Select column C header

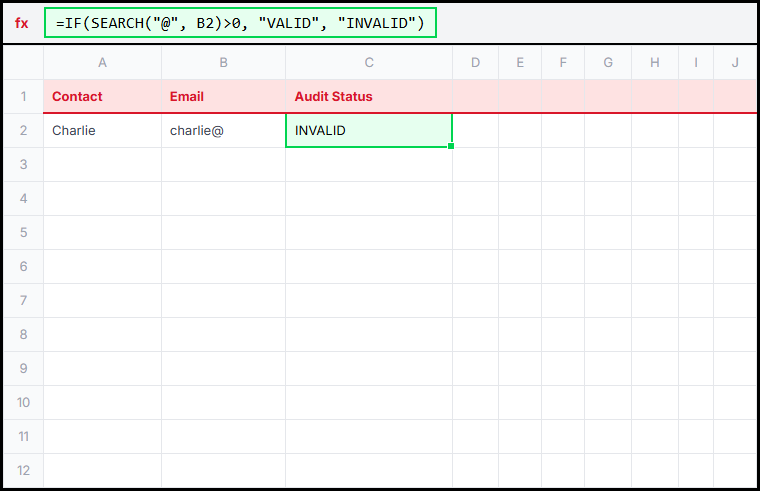(368, 63)
